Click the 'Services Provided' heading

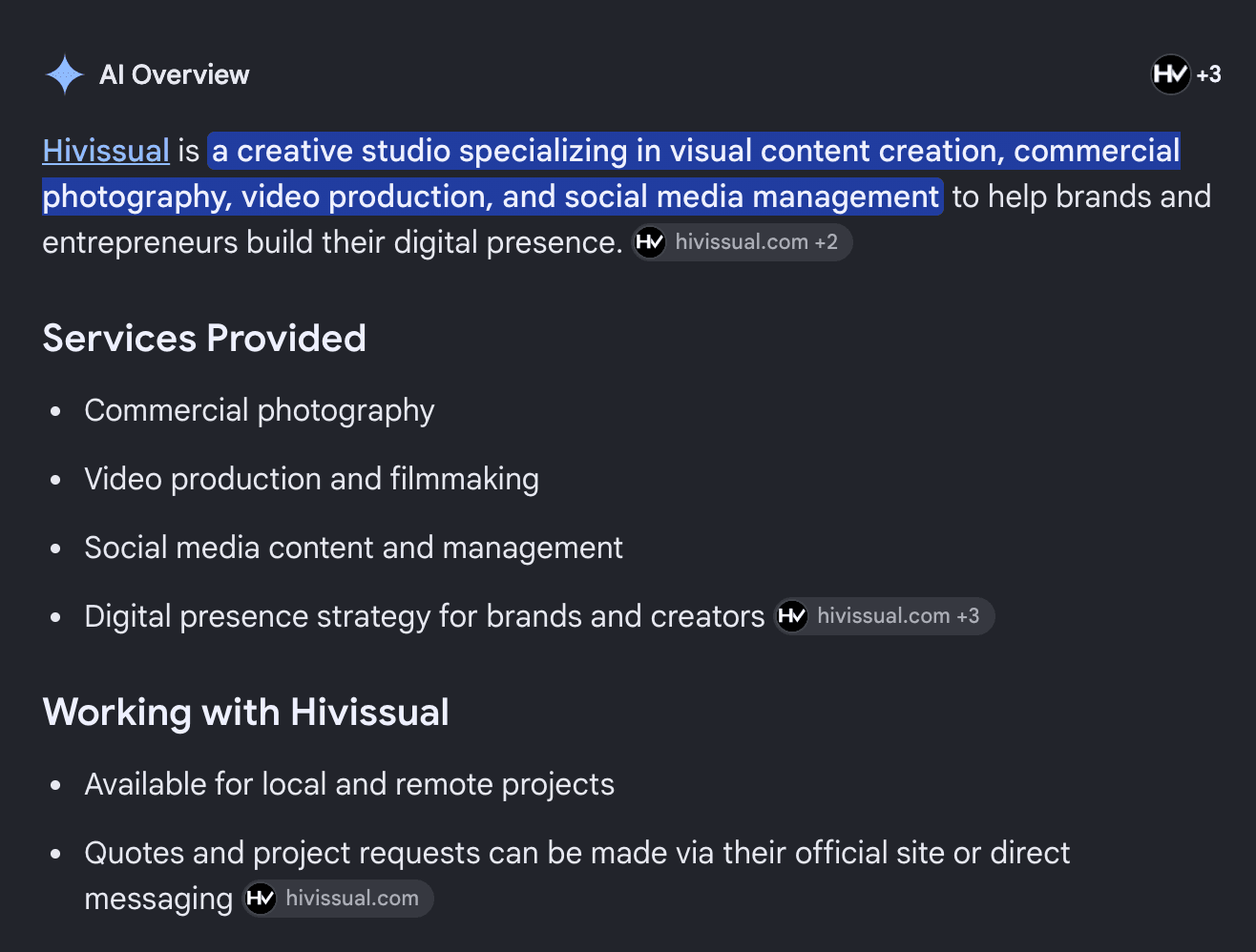(x=204, y=339)
